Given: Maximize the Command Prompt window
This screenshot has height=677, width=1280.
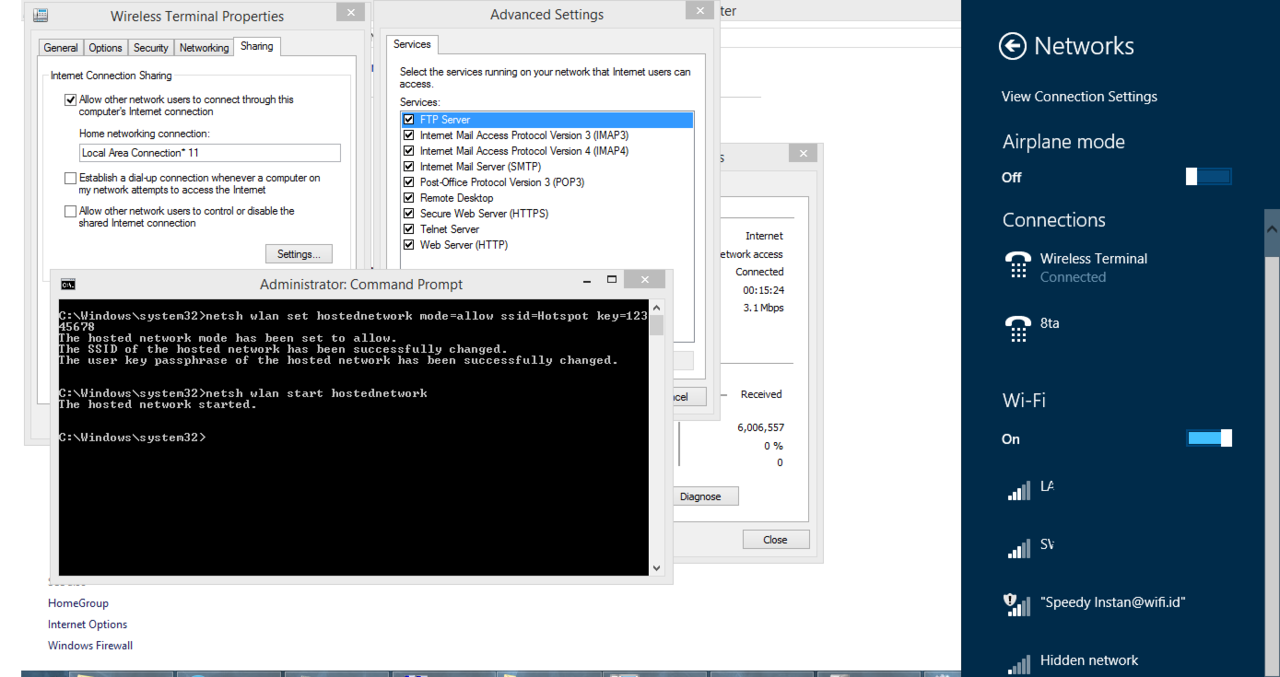Looking at the screenshot, I should 612,280.
